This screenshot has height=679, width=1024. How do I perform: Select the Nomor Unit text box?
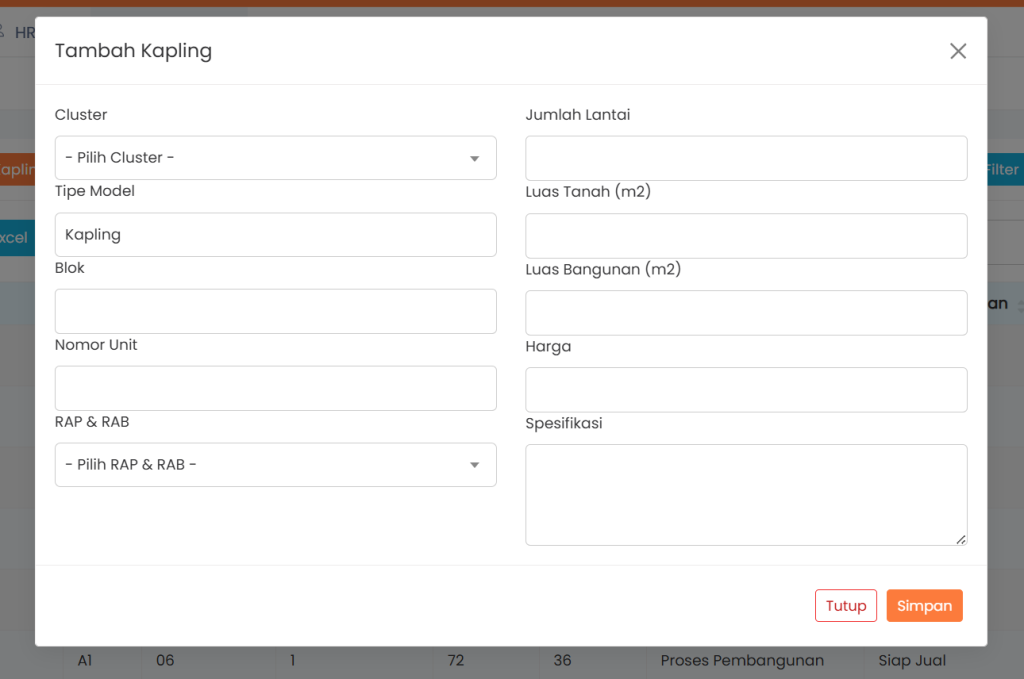point(275,388)
